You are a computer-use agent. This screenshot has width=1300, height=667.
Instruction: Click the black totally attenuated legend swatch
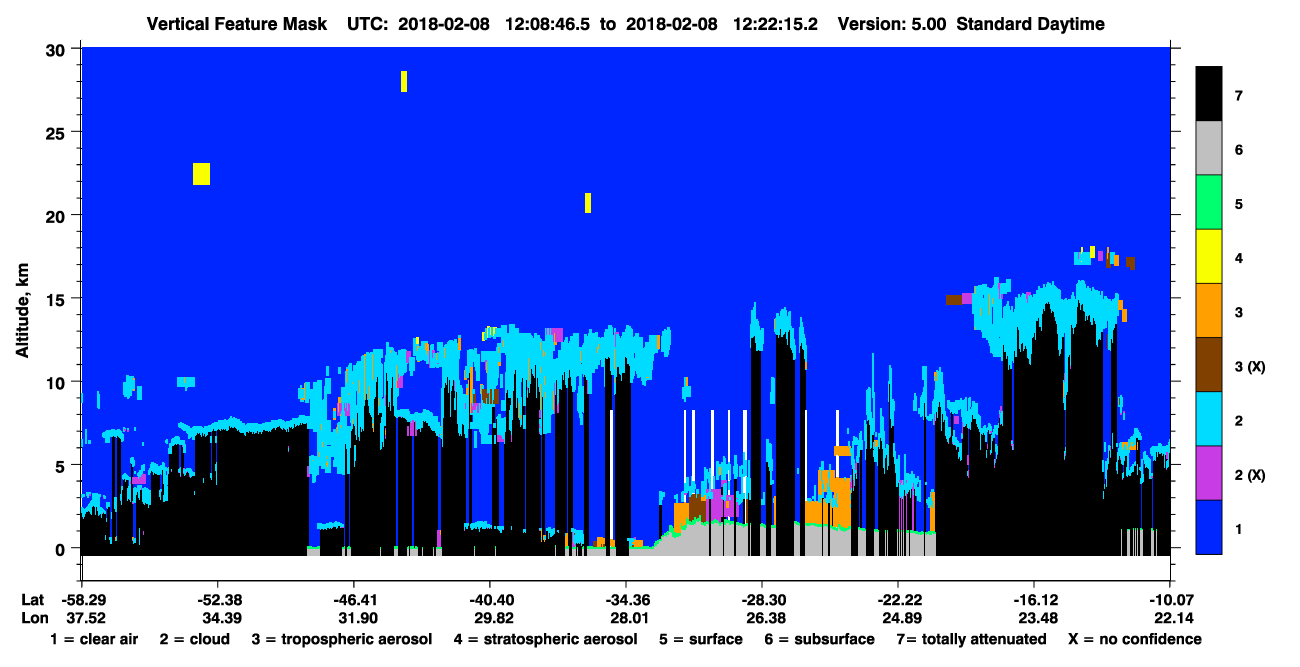point(1209,94)
